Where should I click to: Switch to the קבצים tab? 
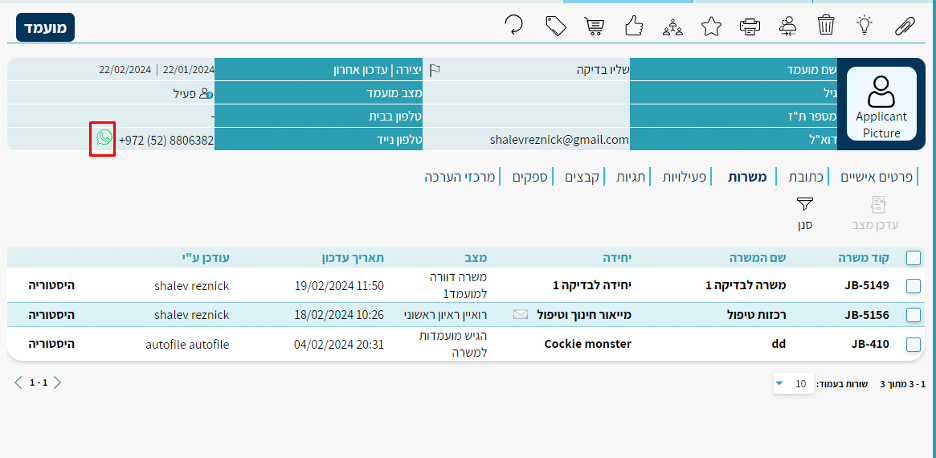pyautogui.click(x=582, y=177)
